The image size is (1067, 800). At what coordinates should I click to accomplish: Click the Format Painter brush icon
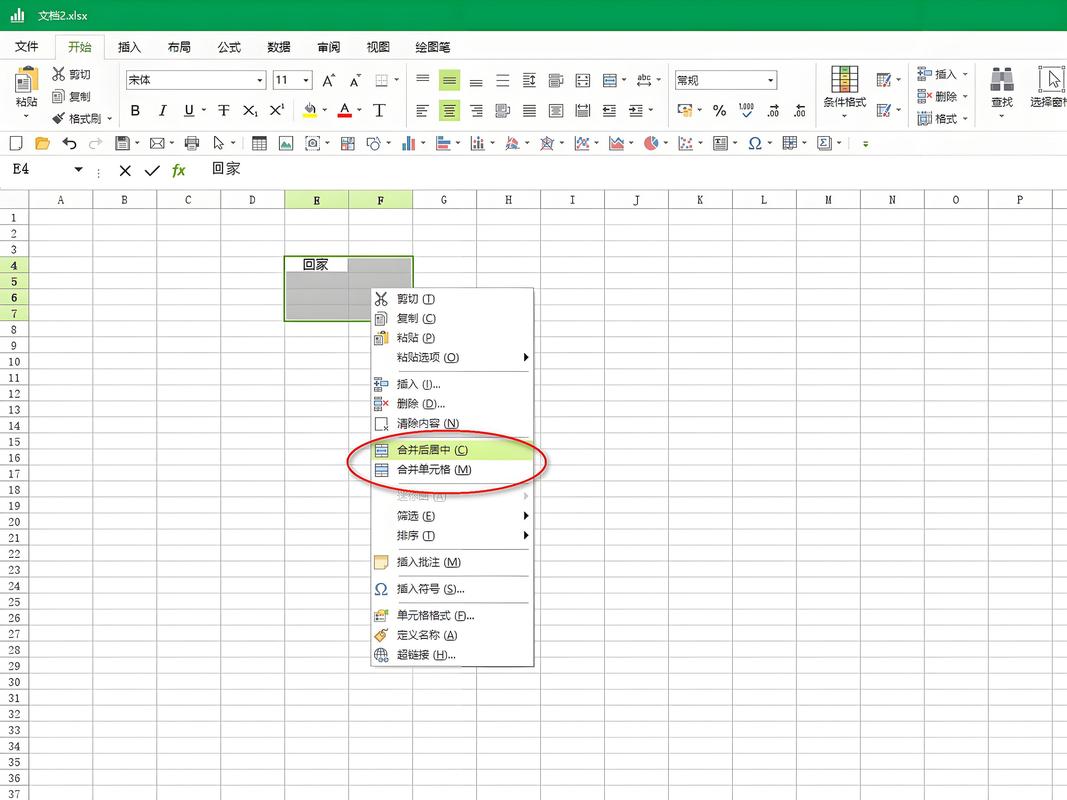click(x=58, y=118)
